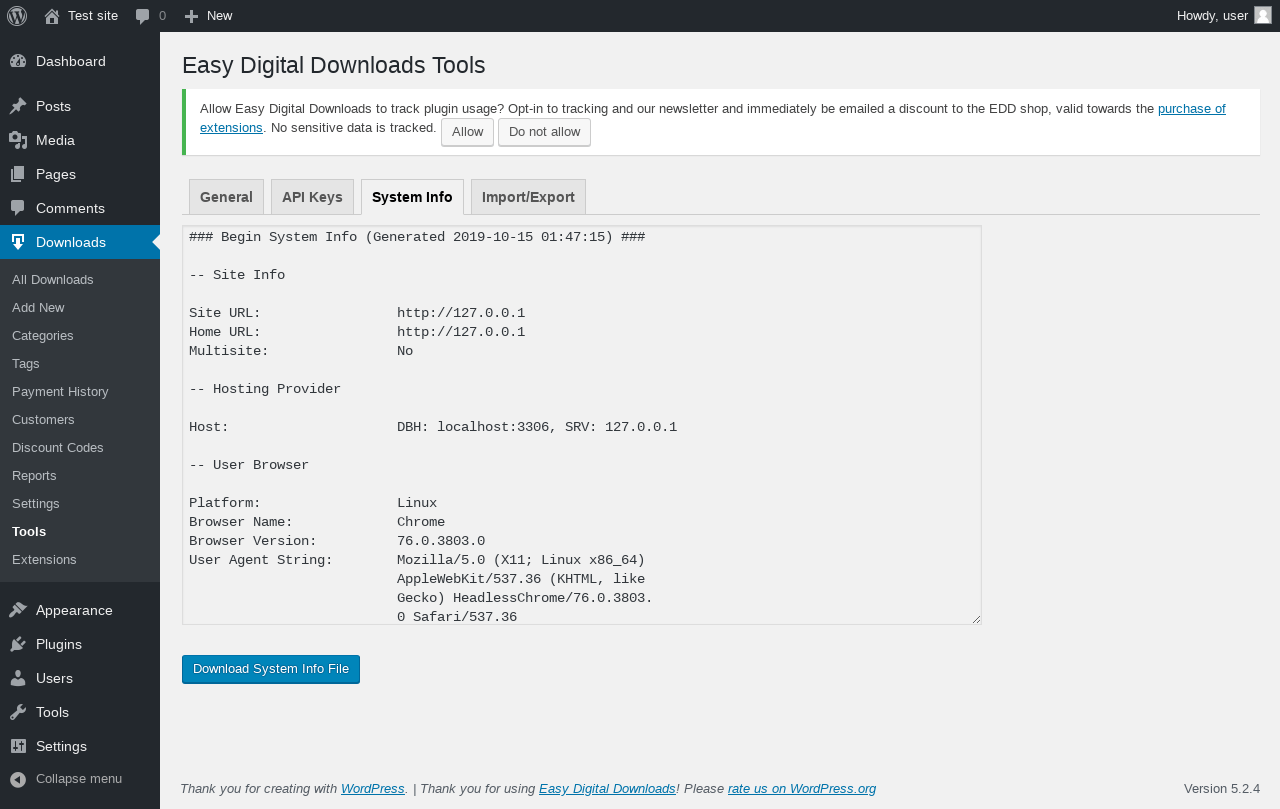
Task: Click the user avatar icon
Action: (1263, 15)
